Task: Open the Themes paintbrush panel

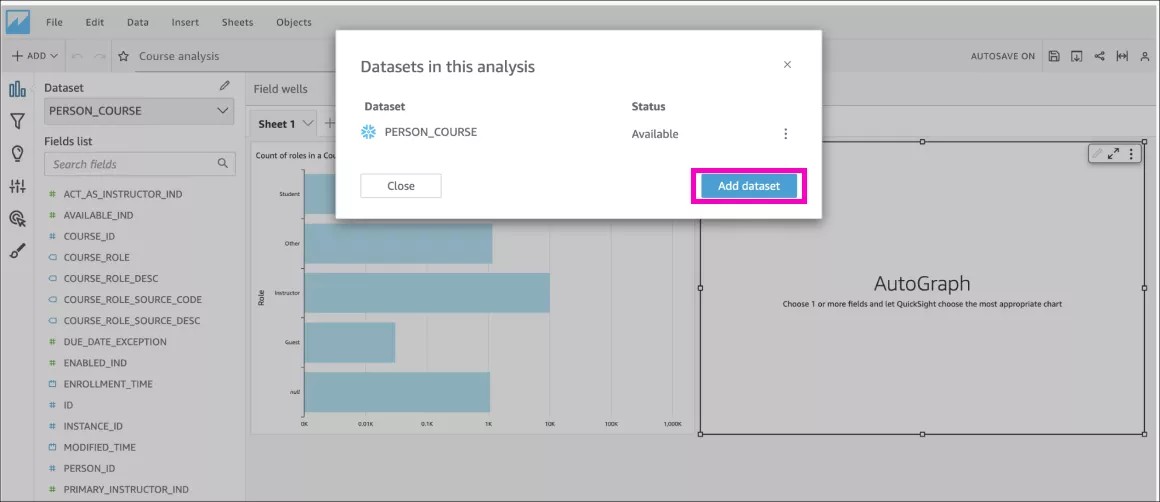Action: pyautogui.click(x=17, y=251)
